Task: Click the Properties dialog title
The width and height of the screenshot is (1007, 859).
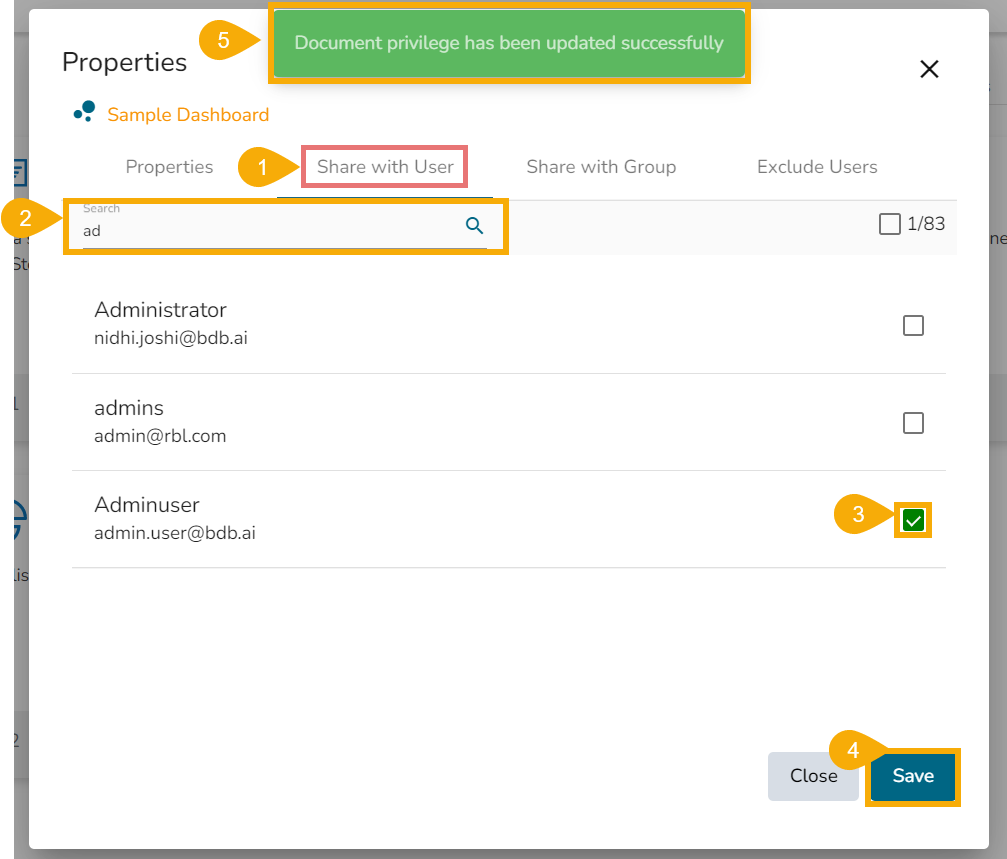Action: point(124,62)
